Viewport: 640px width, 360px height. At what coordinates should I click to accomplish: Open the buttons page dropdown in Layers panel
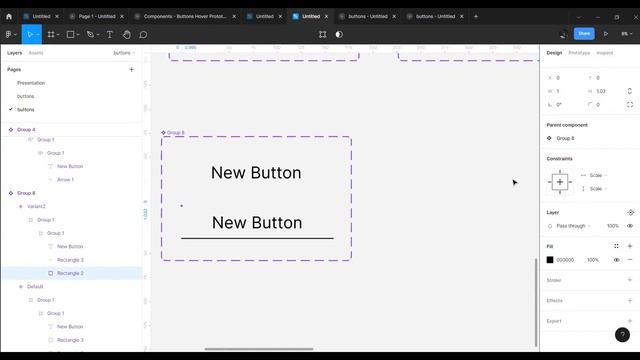124,53
